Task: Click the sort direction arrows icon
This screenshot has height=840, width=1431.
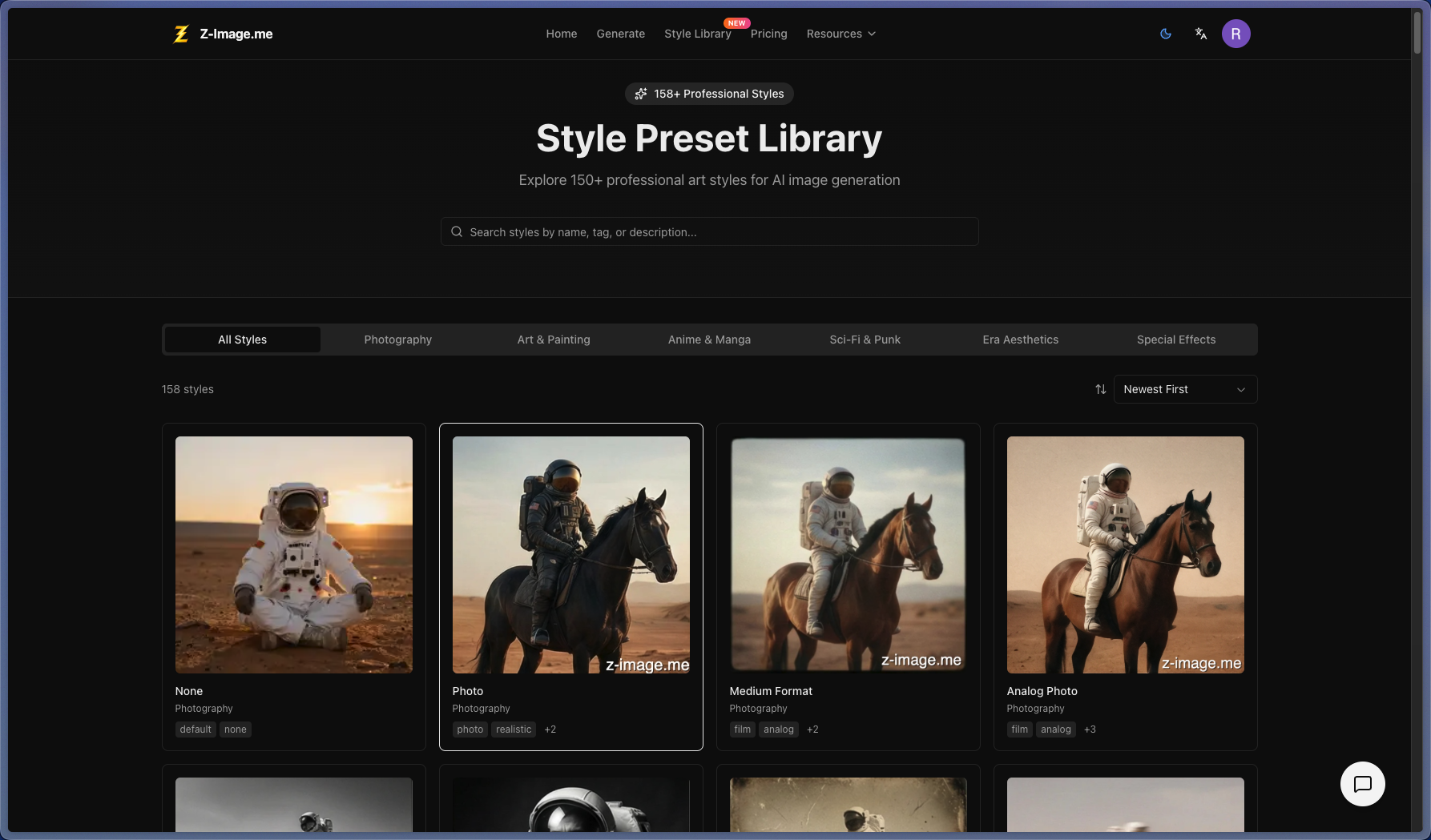Action: [x=1100, y=389]
